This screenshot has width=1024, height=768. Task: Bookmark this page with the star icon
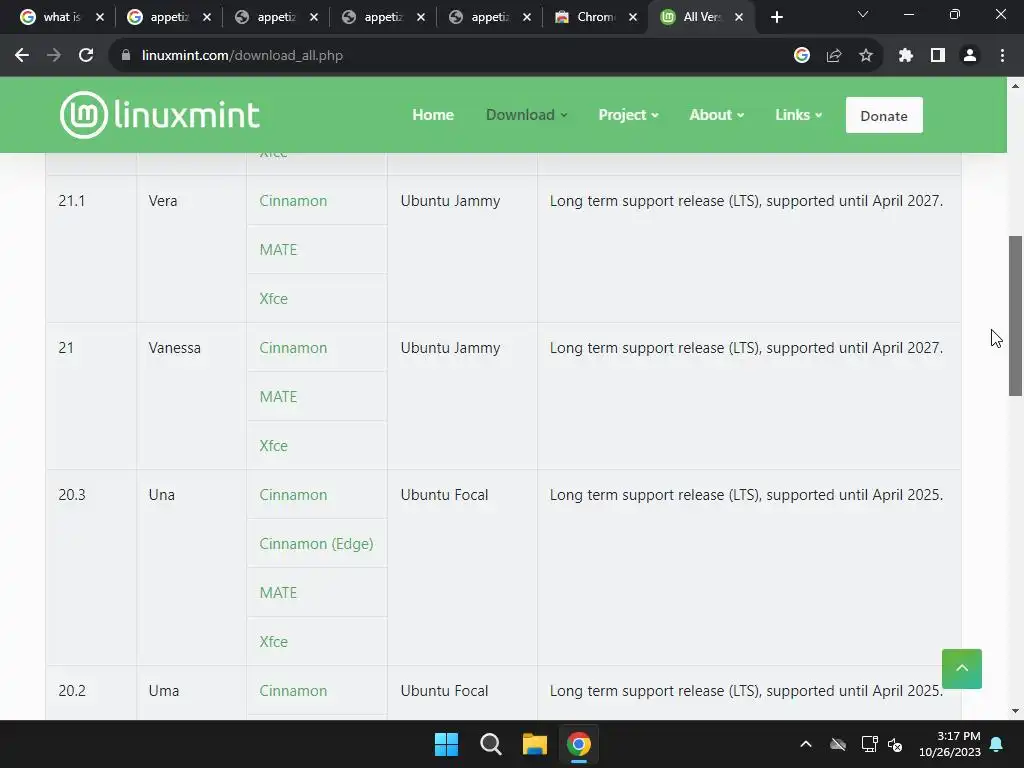click(866, 56)
